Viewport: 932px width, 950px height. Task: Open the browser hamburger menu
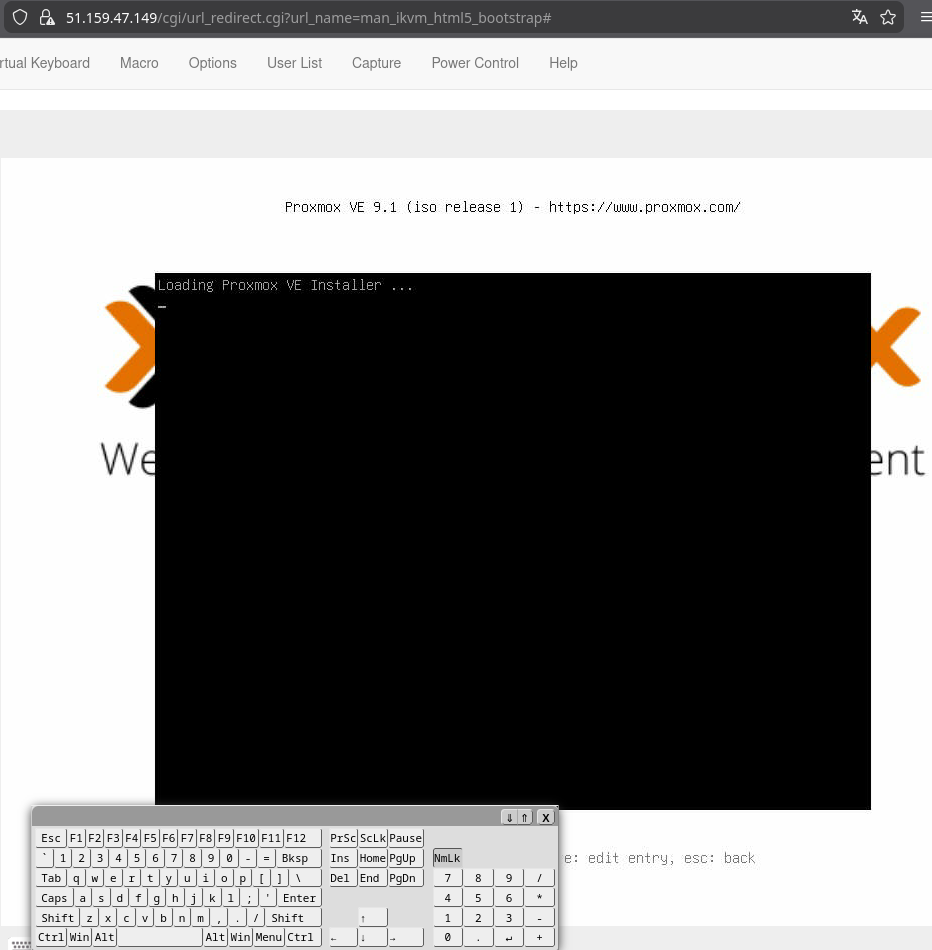click(x=925, y=17)
